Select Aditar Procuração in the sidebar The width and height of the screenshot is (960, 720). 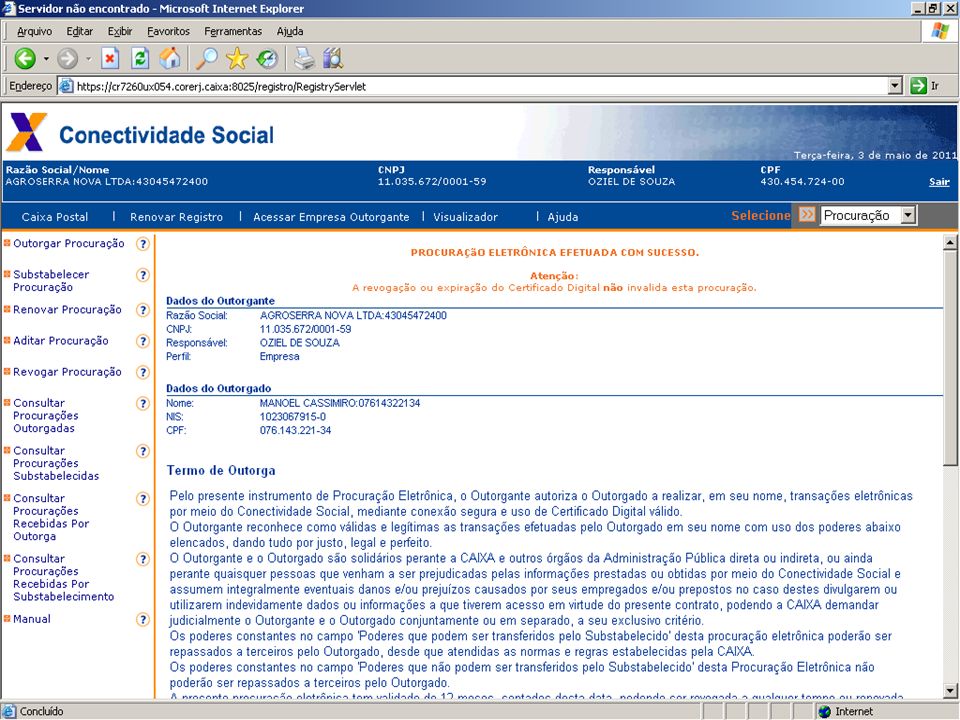(61, 340)
